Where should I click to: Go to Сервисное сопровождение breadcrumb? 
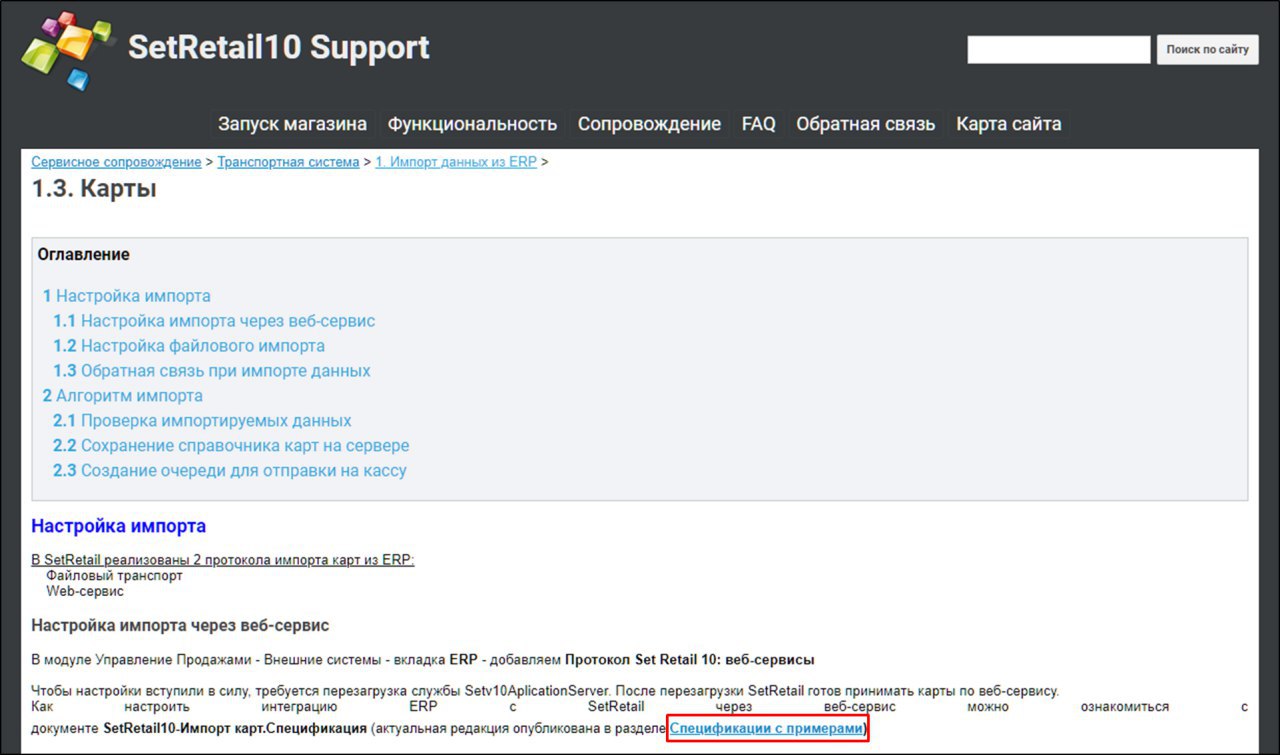(116, 162)
